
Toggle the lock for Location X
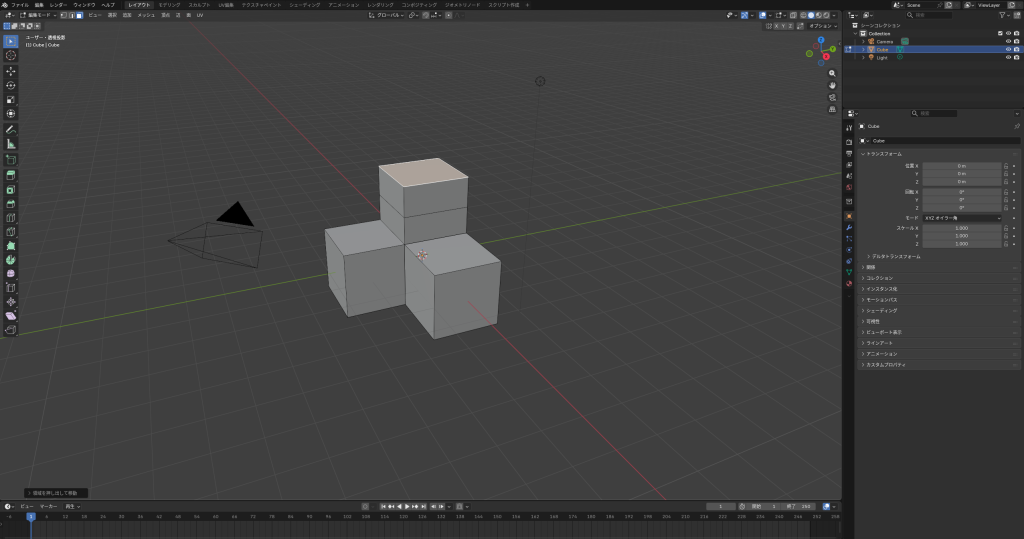(1006, 165)
